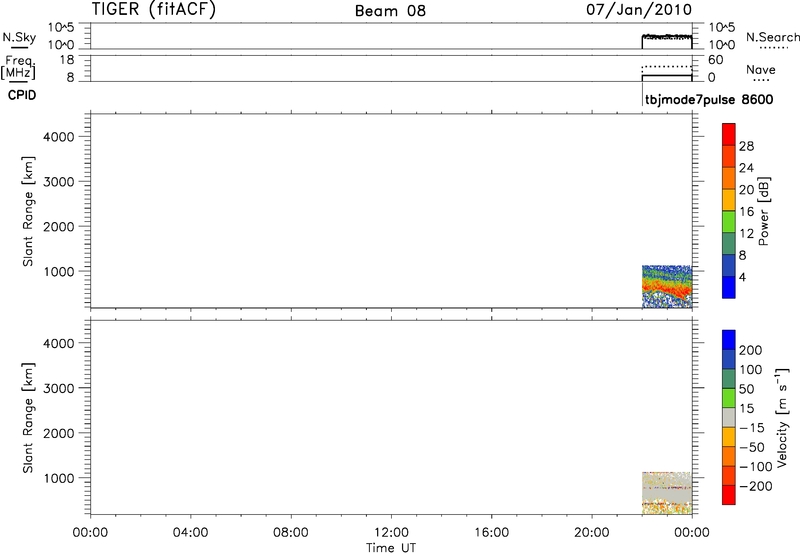Click the 'Power [dB]' colorbar label

tap(764, 211)
